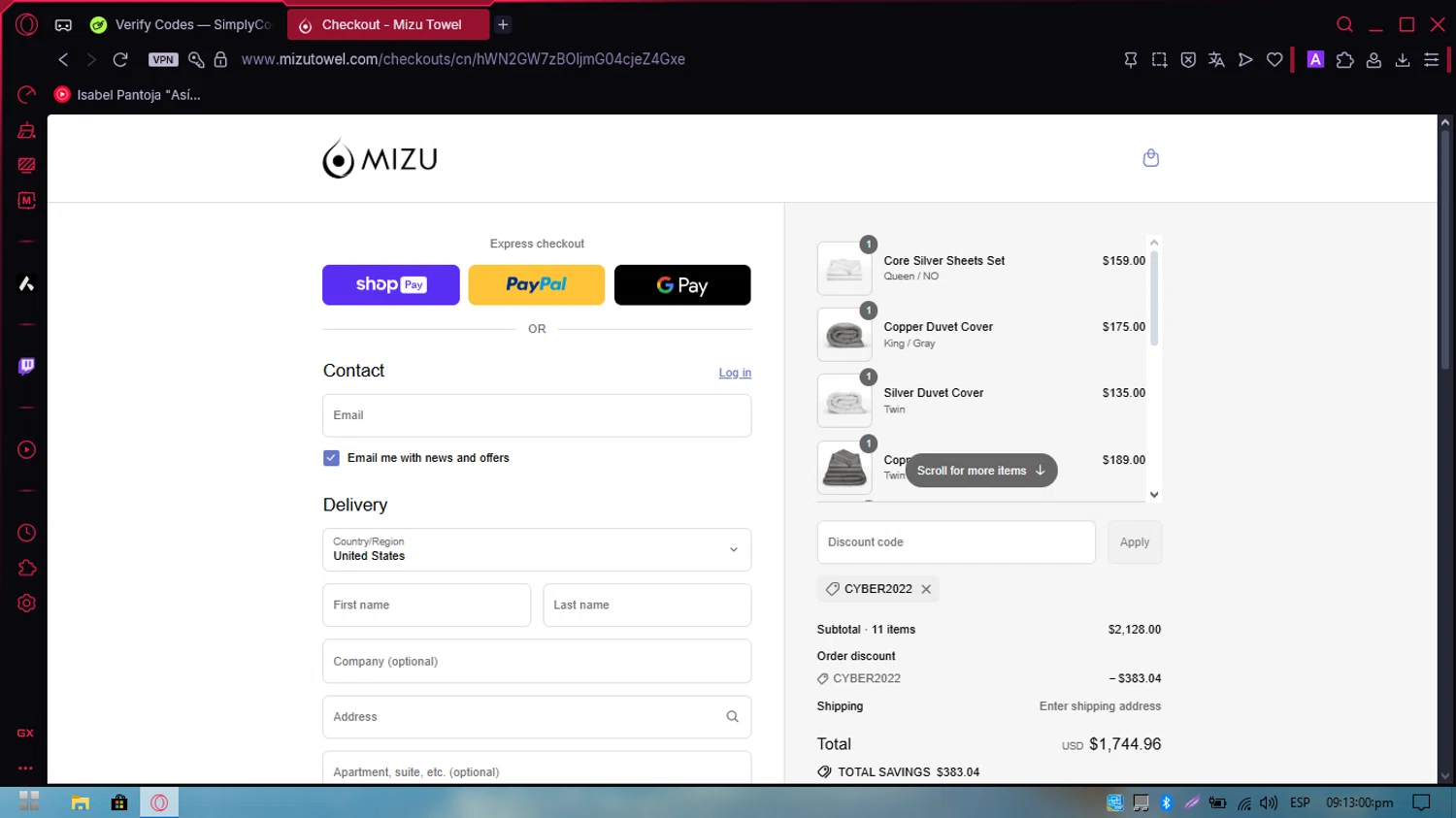Open volume control in system tray
Screen dimensions: 1456x818
click(1269, 803)
